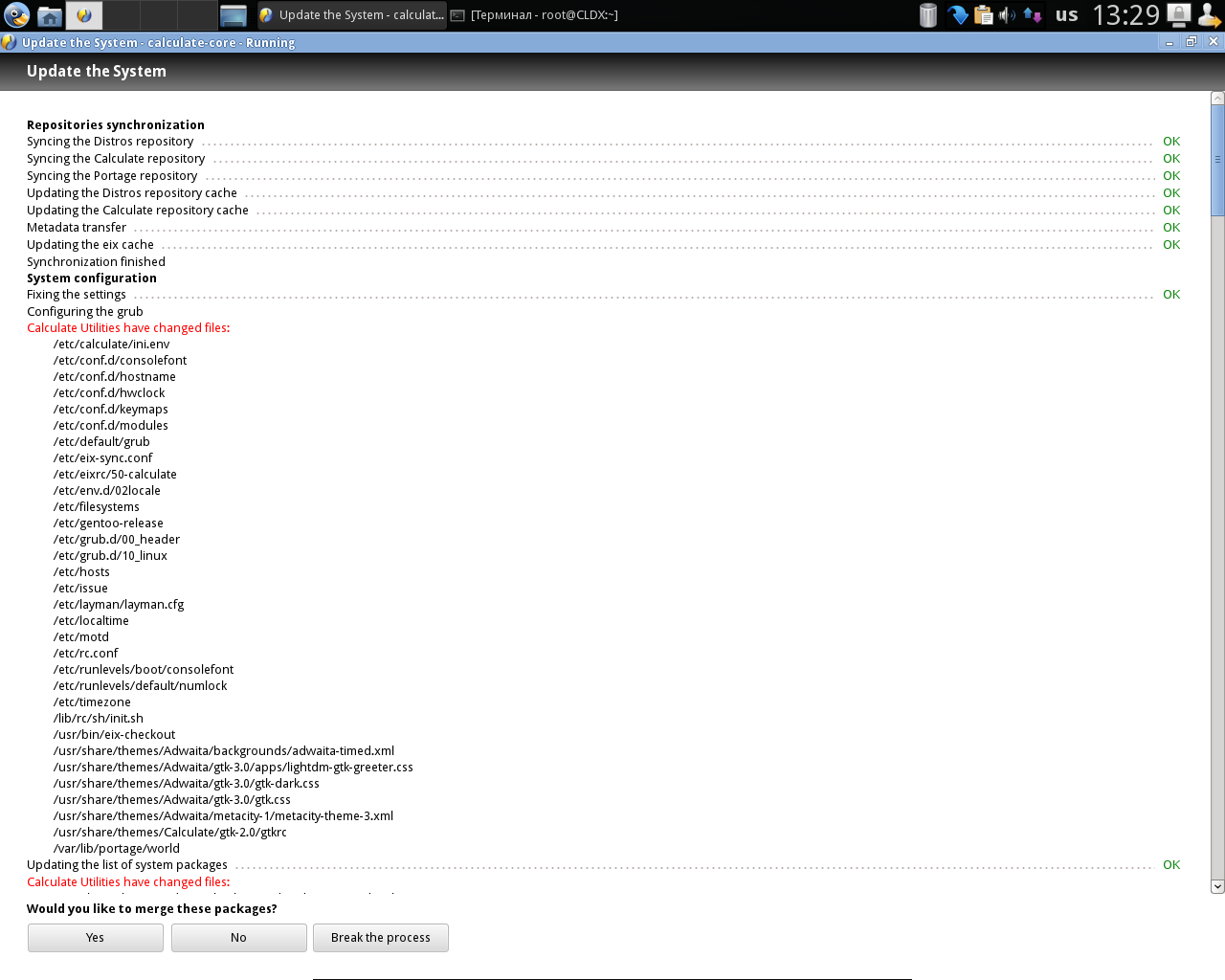Close the Update the System window
The width and height of the screenshot is (1225, 980).
1214,42
